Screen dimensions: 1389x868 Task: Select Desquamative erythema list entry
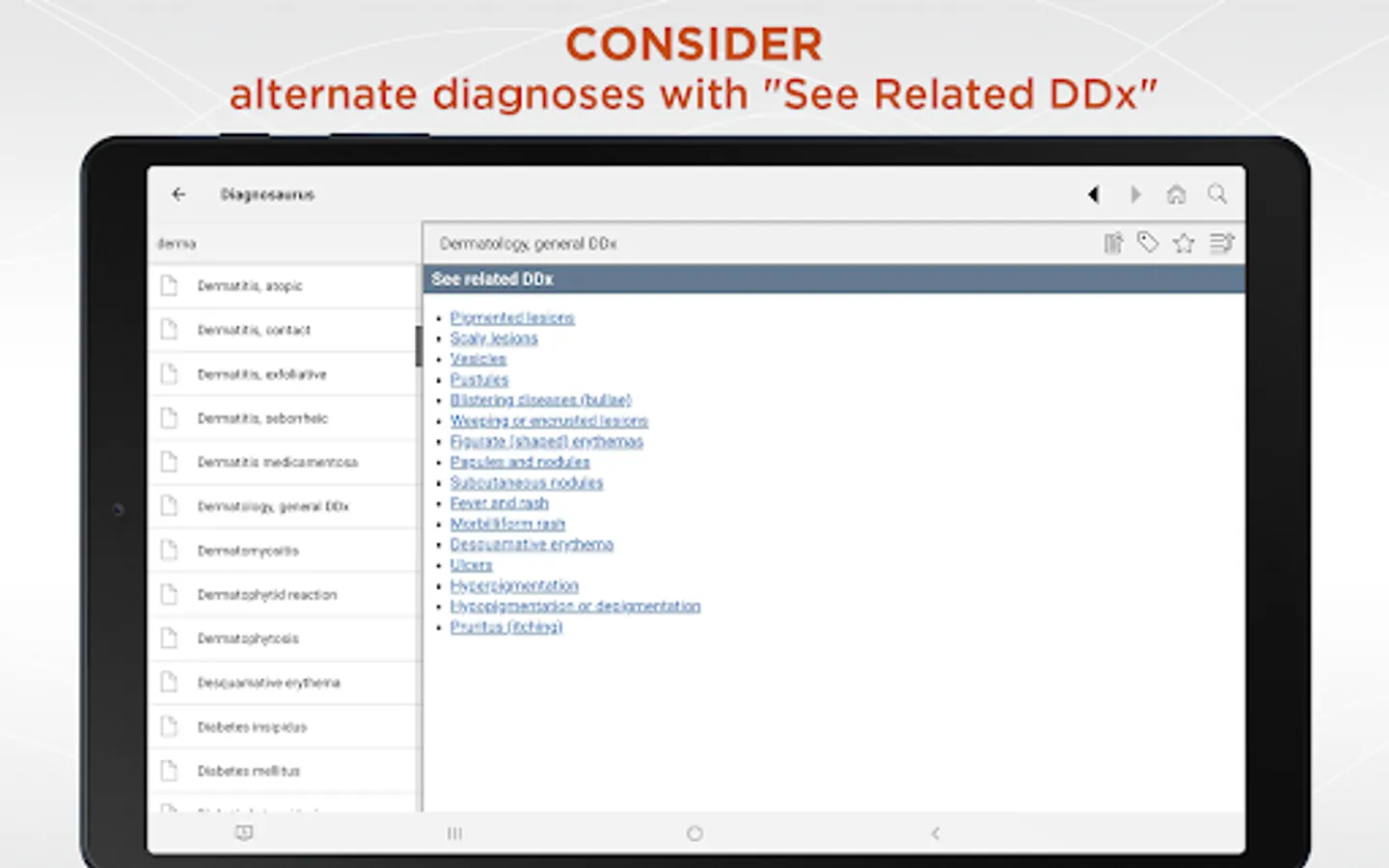pyautogui.click(x=284, y=683)
